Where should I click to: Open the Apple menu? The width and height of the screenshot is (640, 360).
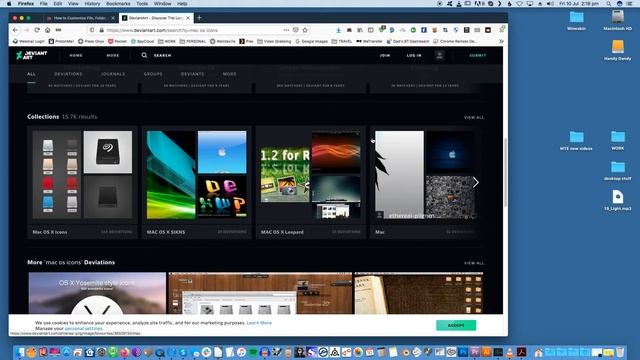(9, 4)
